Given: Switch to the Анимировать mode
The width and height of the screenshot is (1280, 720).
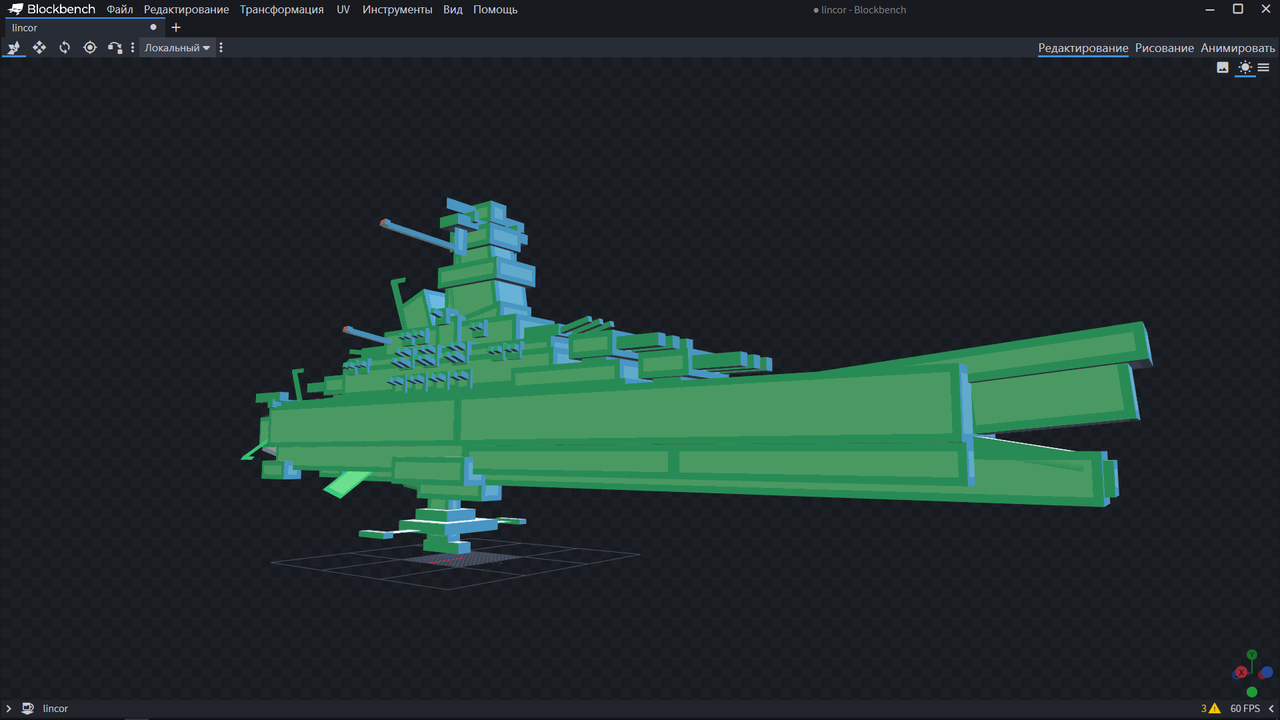Looking at the screenshot, I should tap(1238, 48).
